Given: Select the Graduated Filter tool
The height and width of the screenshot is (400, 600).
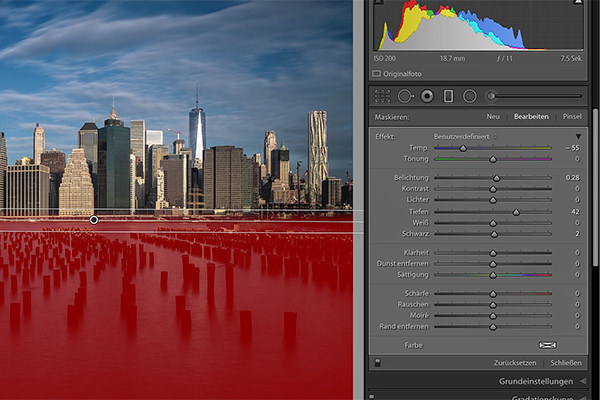Looking at the screenshot, I should [448, 96].
